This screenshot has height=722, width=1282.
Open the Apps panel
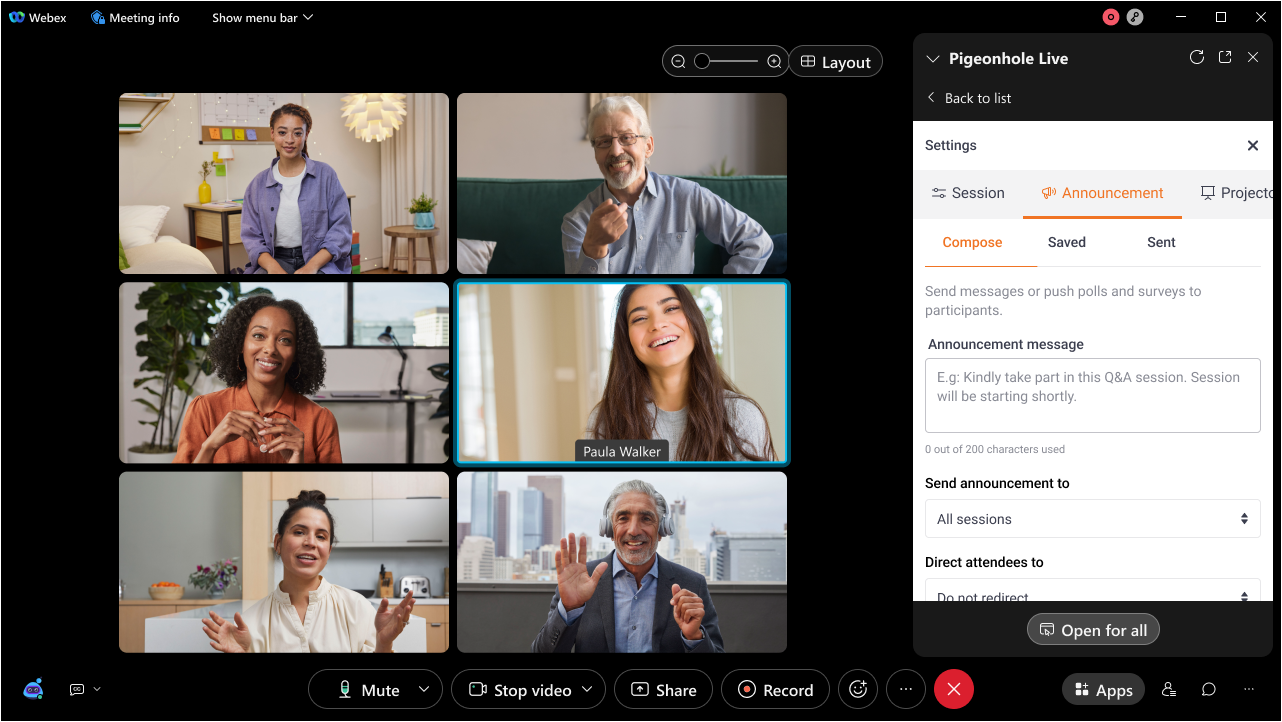pos(1104,690)
